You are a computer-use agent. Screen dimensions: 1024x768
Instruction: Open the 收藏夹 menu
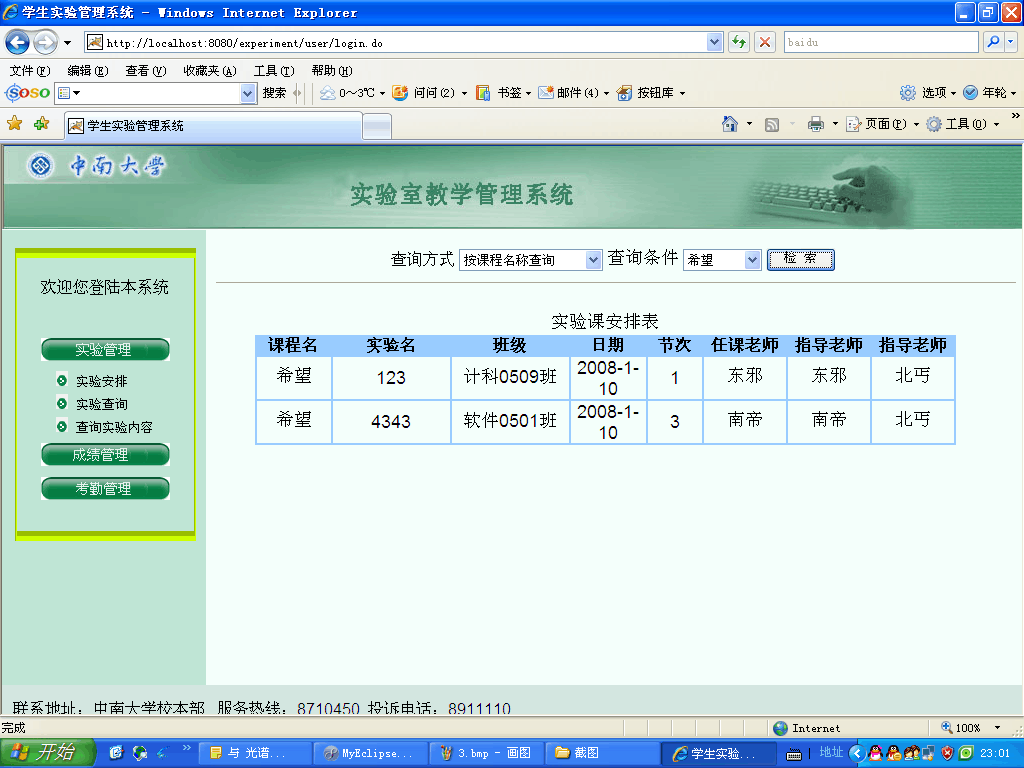coord(209,71)
